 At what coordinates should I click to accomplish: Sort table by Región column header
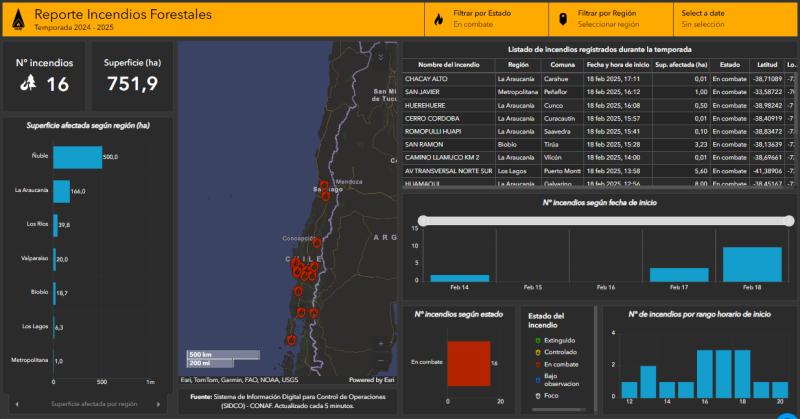(518, 65)
